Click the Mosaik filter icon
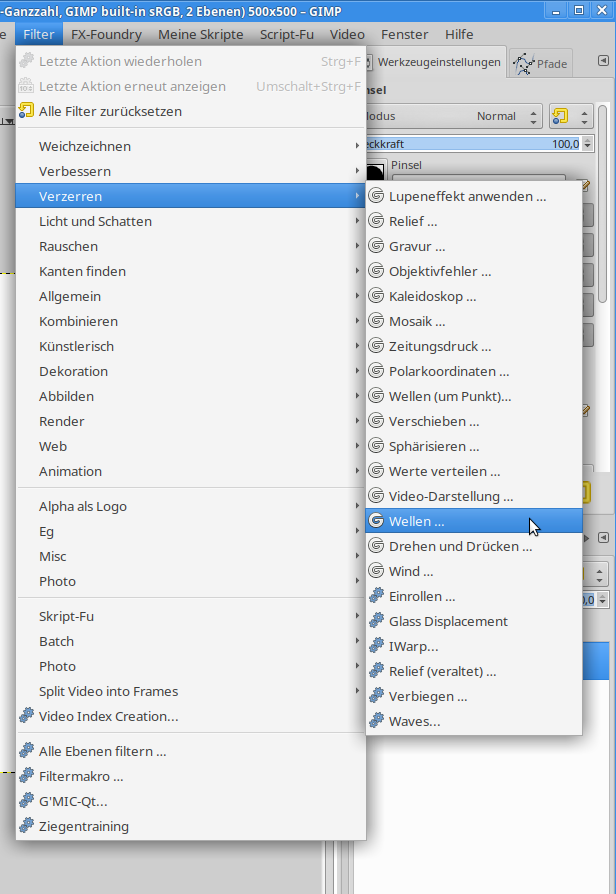Screen dimensions: 616x894 [376, 322]
